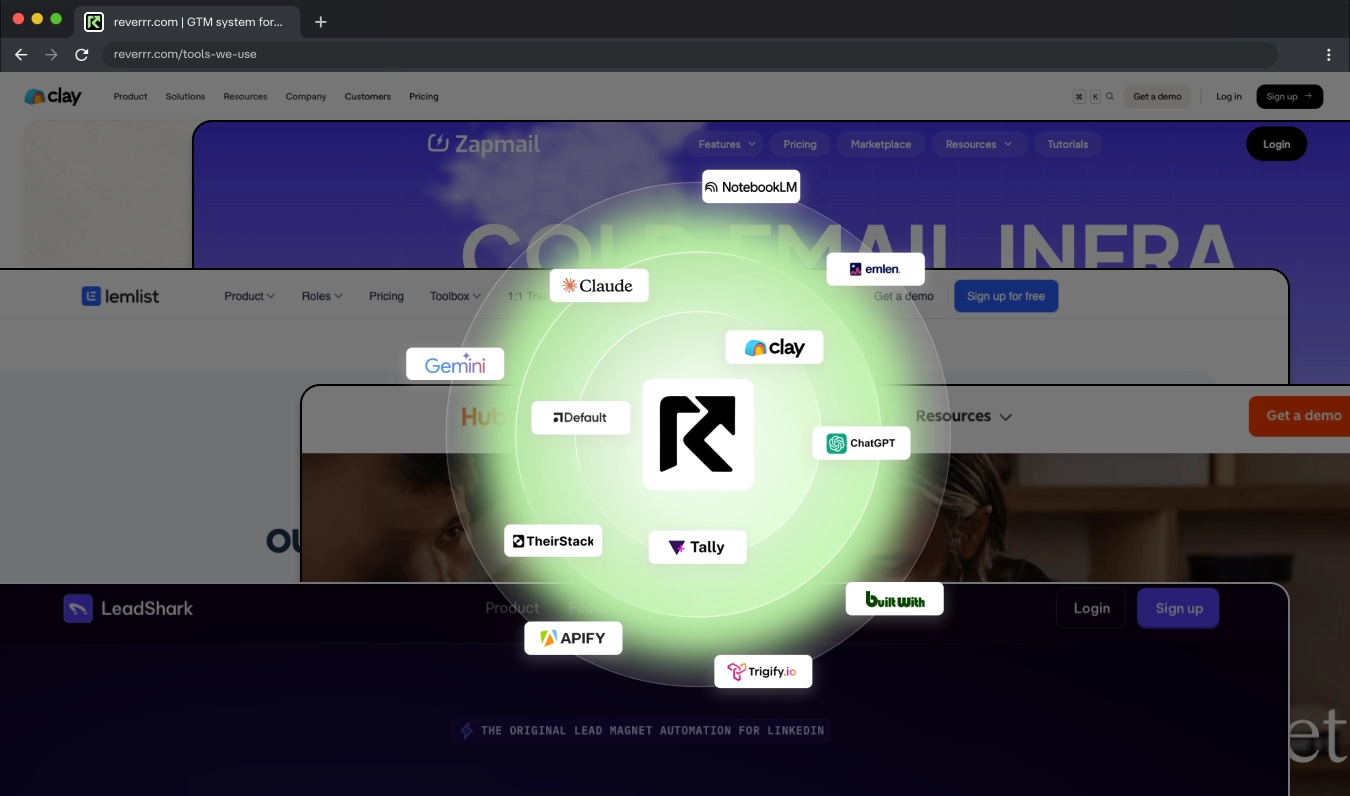
Task: Click the BuiltWith logo badge
Action: tap(895, 599)
